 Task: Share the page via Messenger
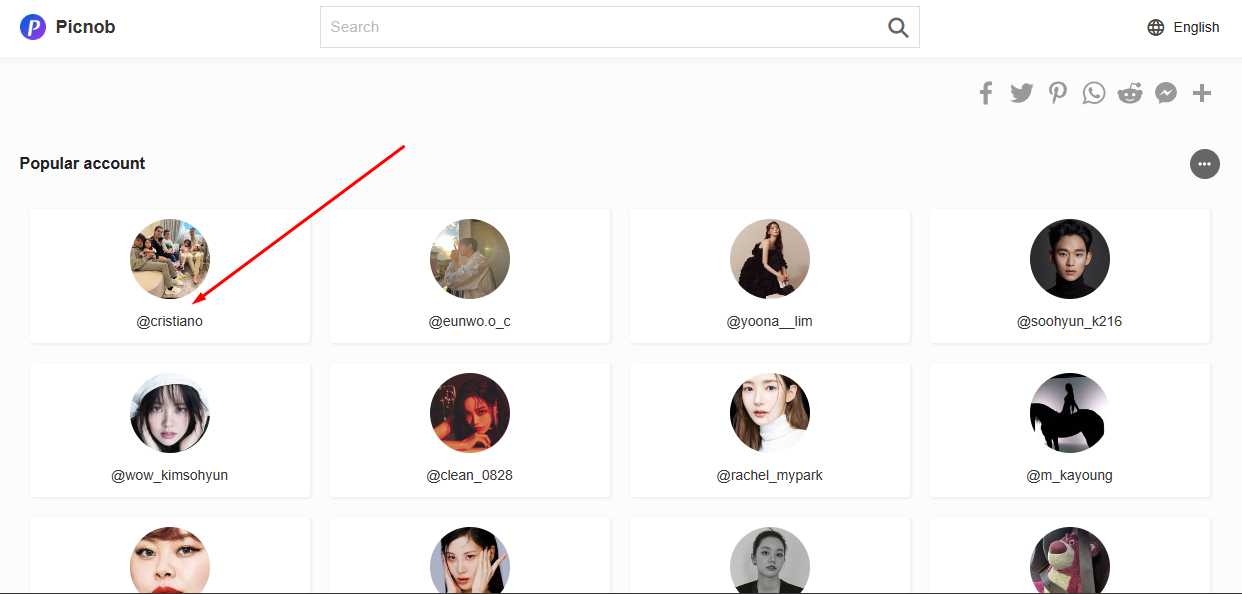1166,93
